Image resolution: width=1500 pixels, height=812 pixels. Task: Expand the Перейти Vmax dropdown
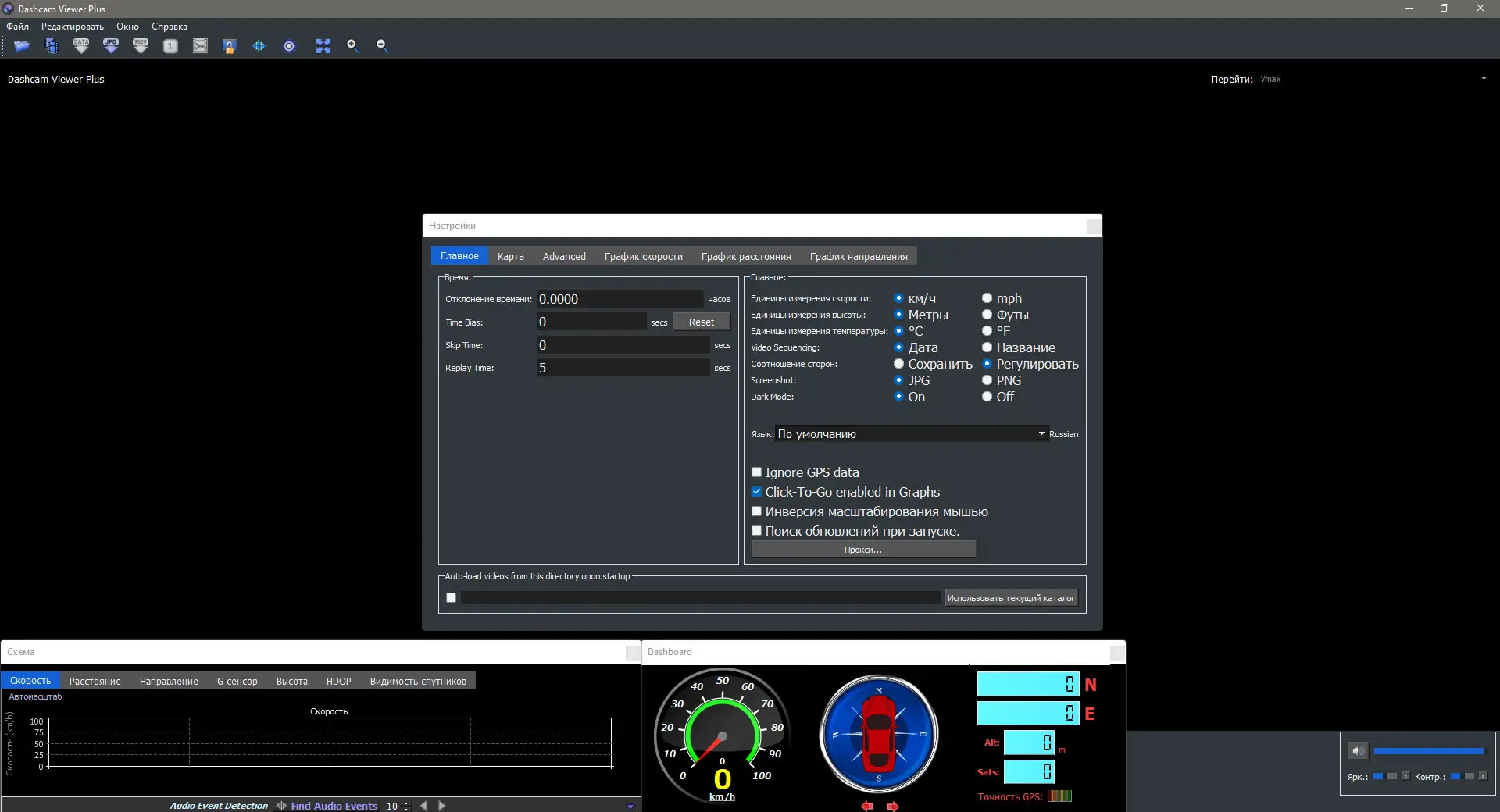(1483, 79)
